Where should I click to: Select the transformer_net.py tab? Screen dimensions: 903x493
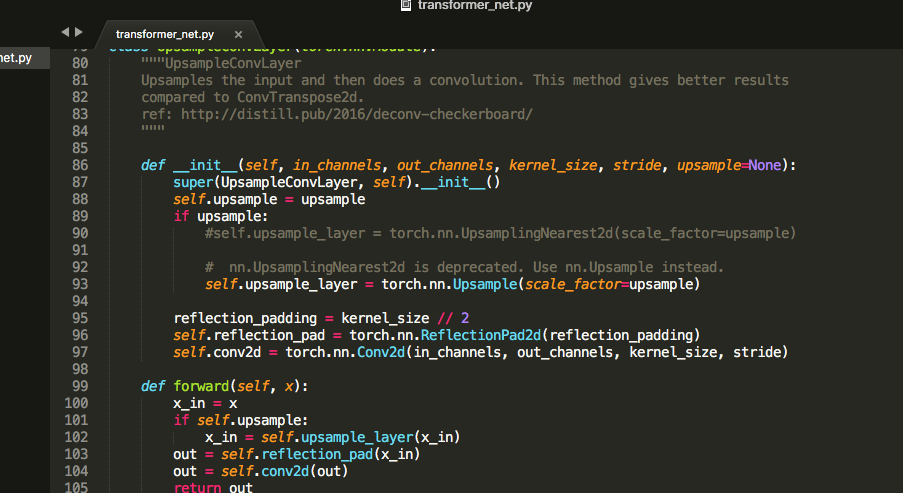click(x=165, y=34)
